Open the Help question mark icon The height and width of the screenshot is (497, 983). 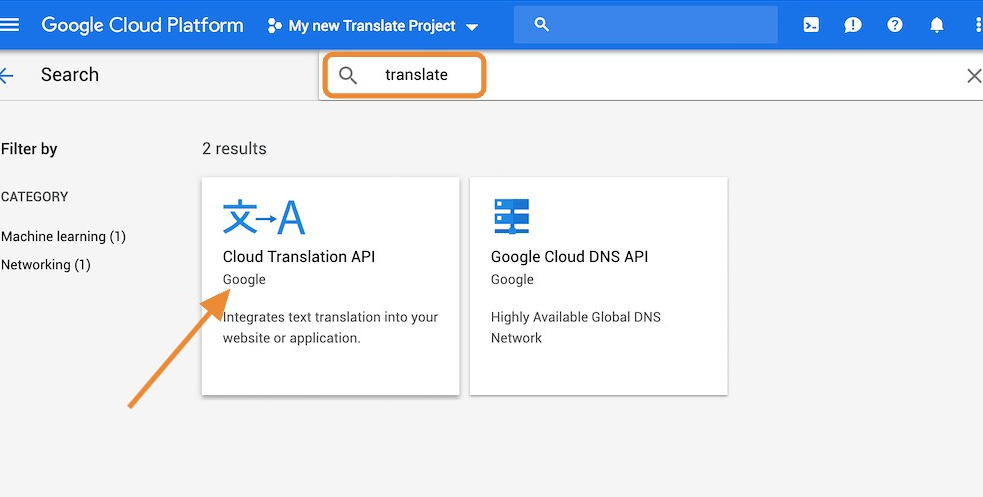click(895, 25)
